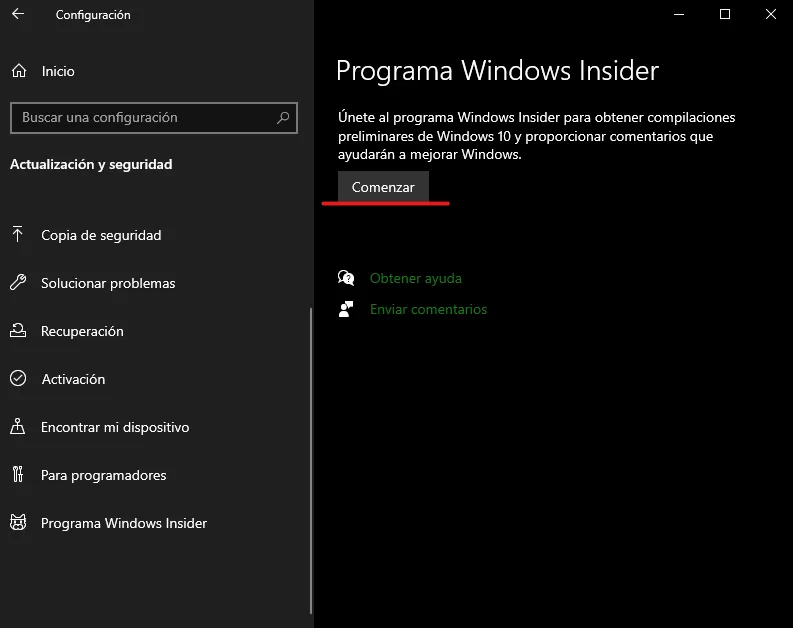Focus the Buscar una configuración field
This screenshot has width=793, height=628.
click(154, 118)
